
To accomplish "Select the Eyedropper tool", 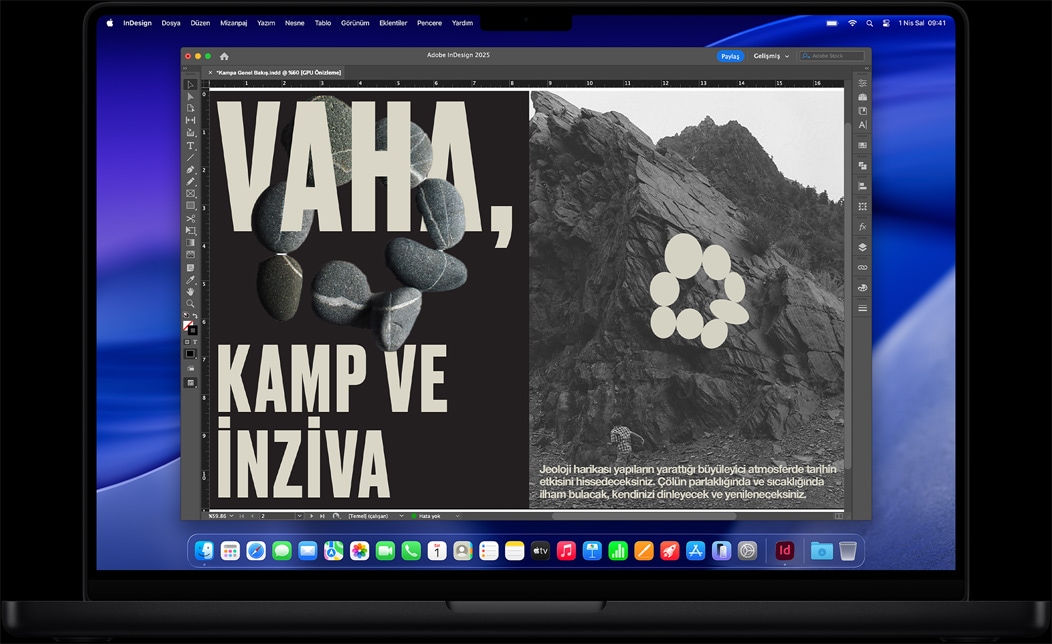I will (x=189, y=280).
